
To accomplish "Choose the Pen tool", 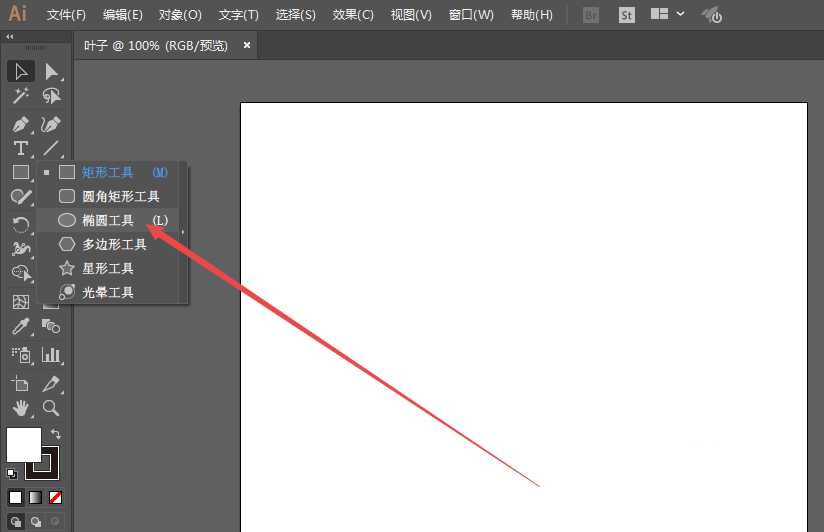I will (20, 124).
